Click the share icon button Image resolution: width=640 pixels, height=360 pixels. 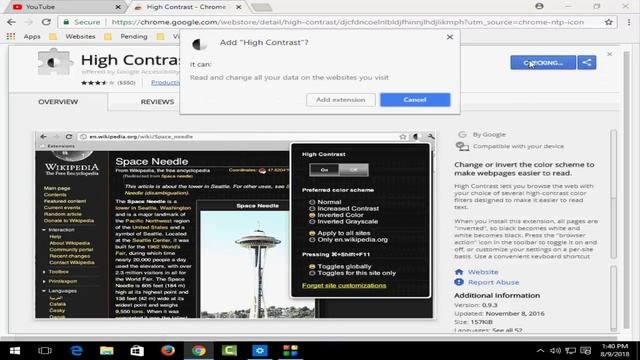tap(587, 62)
